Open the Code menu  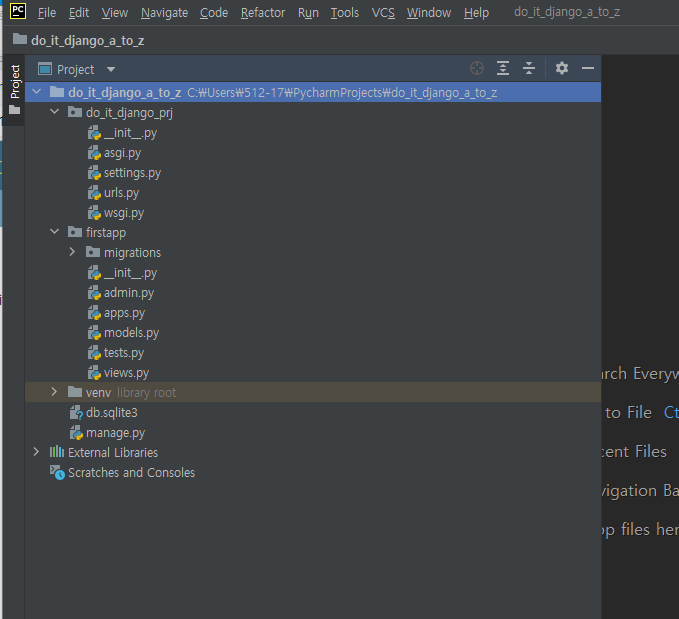tap(214, 13)
